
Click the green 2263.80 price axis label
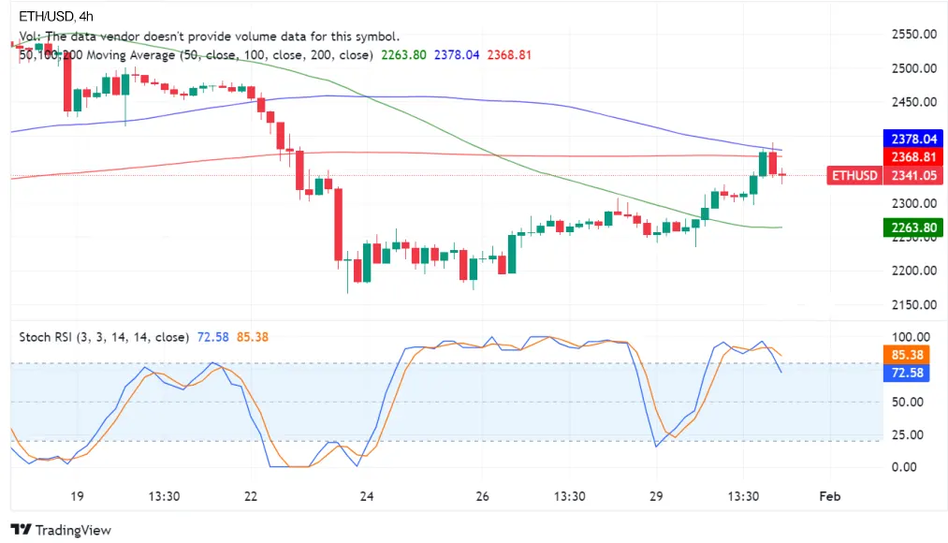pos(915,228)
